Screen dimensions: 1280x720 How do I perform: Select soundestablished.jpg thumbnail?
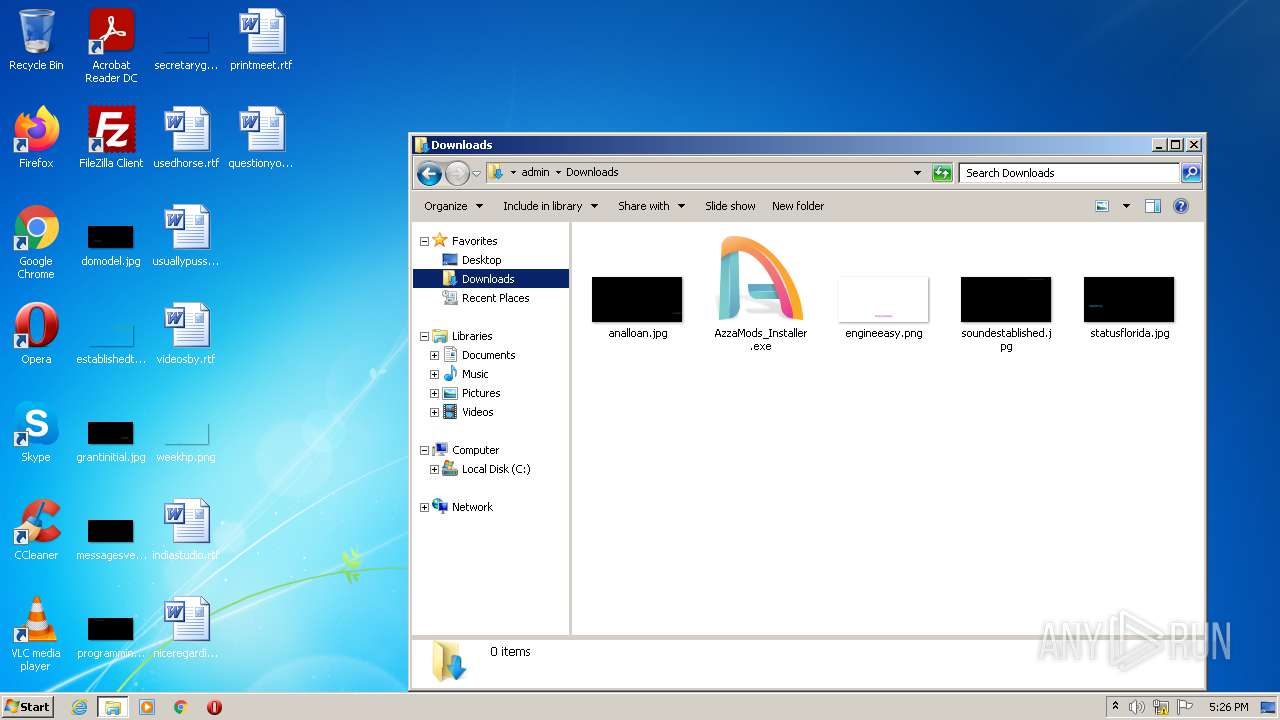pyautogui.click(x=1006, y=314)
